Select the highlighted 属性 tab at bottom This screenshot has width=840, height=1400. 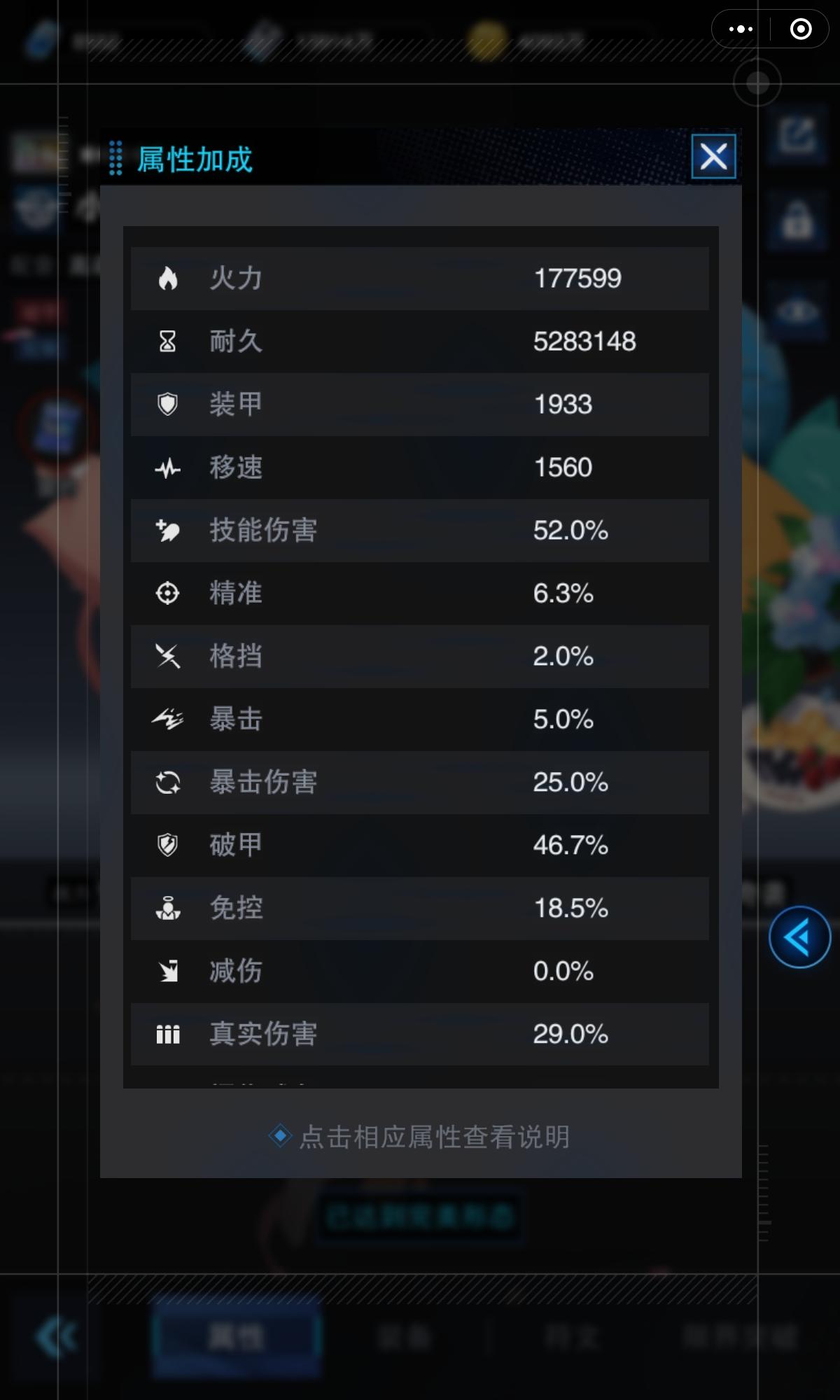click(x=237, y=1337)
